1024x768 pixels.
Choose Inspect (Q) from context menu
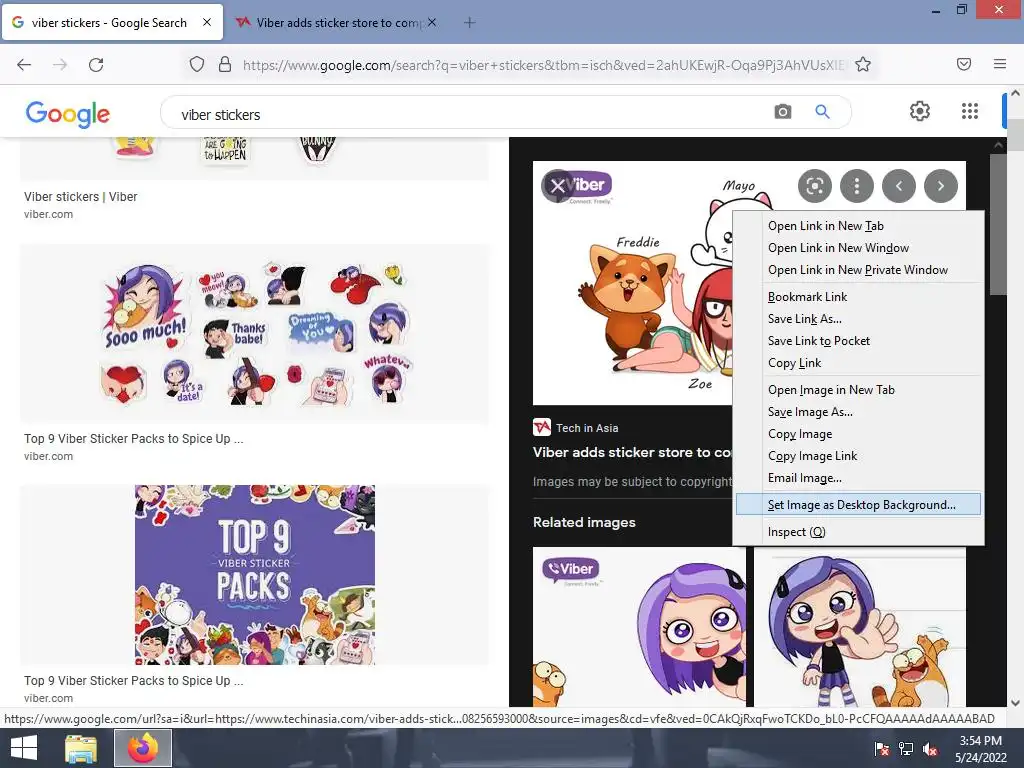858,532
